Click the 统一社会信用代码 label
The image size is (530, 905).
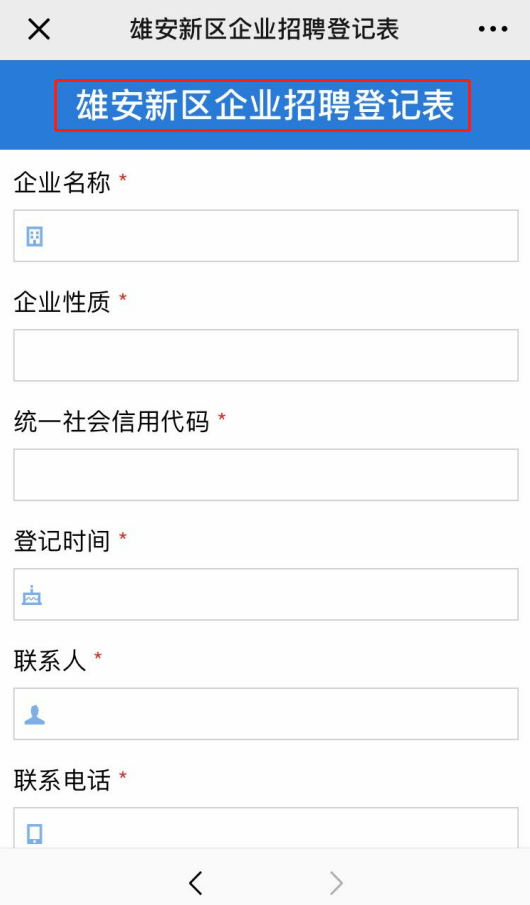point(111,422)
